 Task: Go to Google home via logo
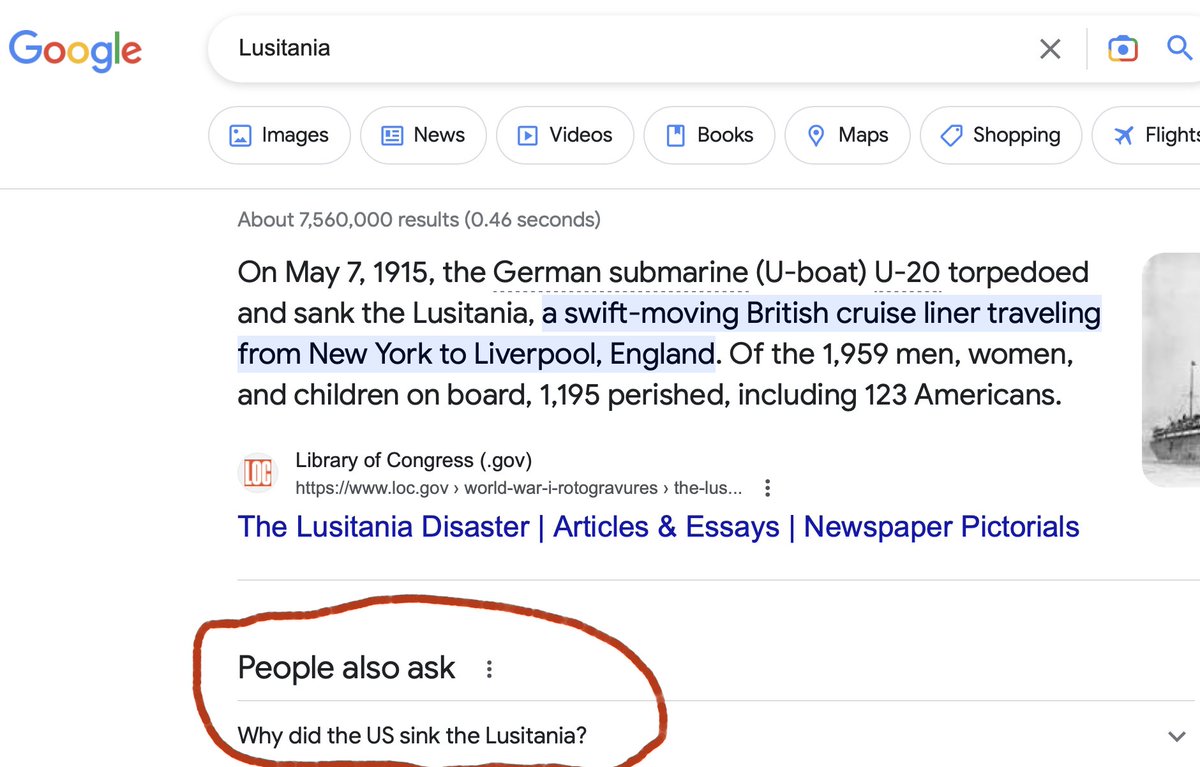[75, 49]
